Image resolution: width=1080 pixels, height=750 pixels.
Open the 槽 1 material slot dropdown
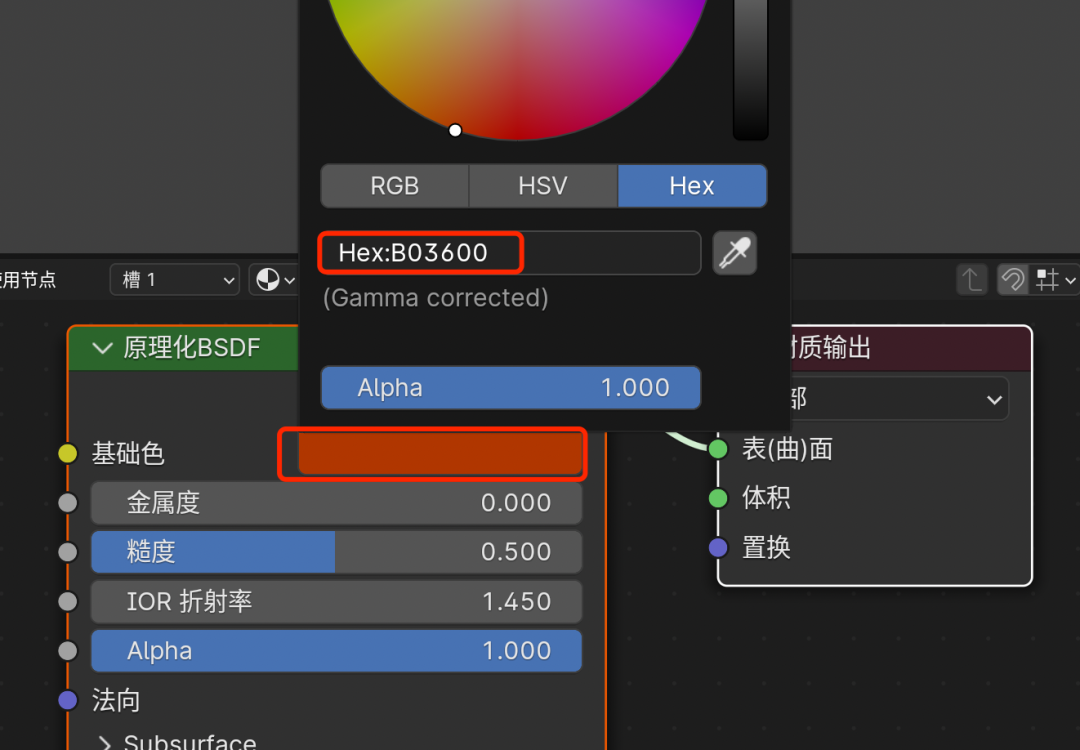click(x=174, y=280)
